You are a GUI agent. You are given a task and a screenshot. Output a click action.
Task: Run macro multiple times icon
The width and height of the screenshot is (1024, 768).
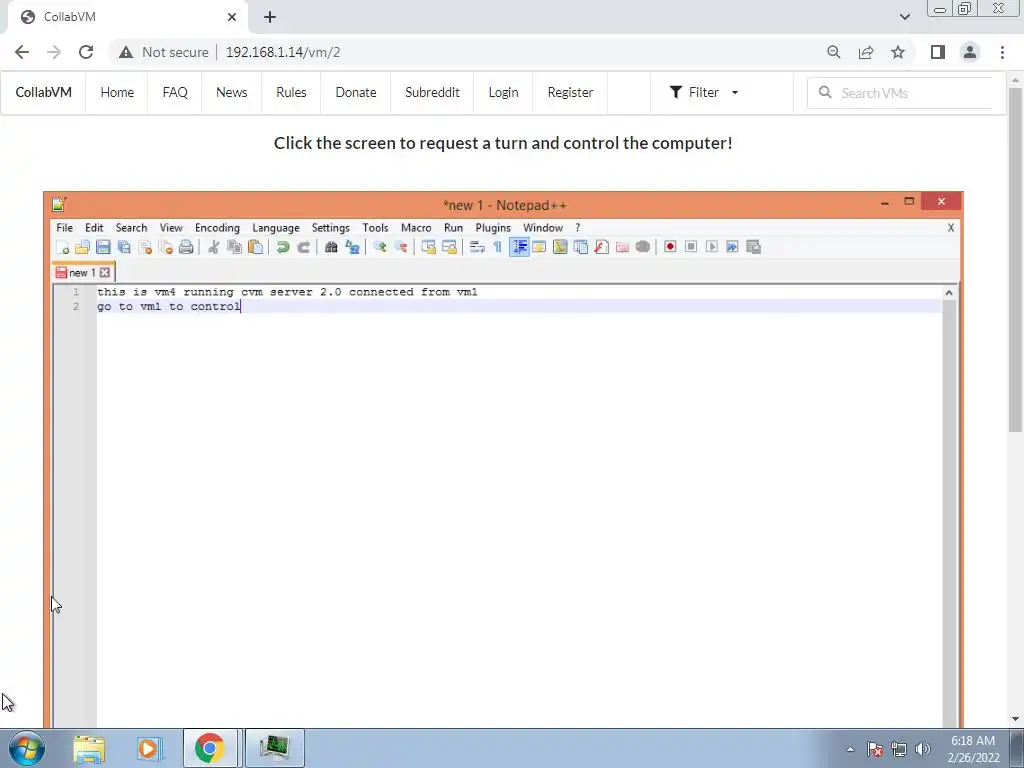point(733,247)
